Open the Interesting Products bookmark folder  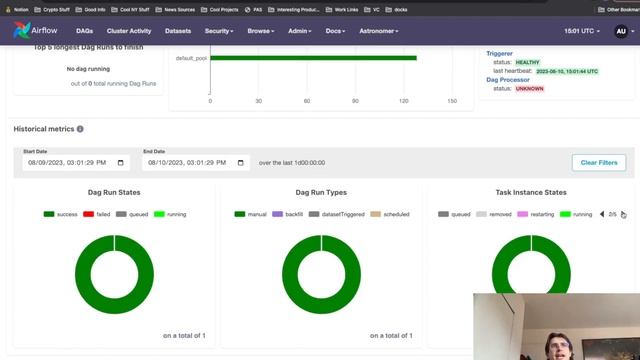(293, 9)
